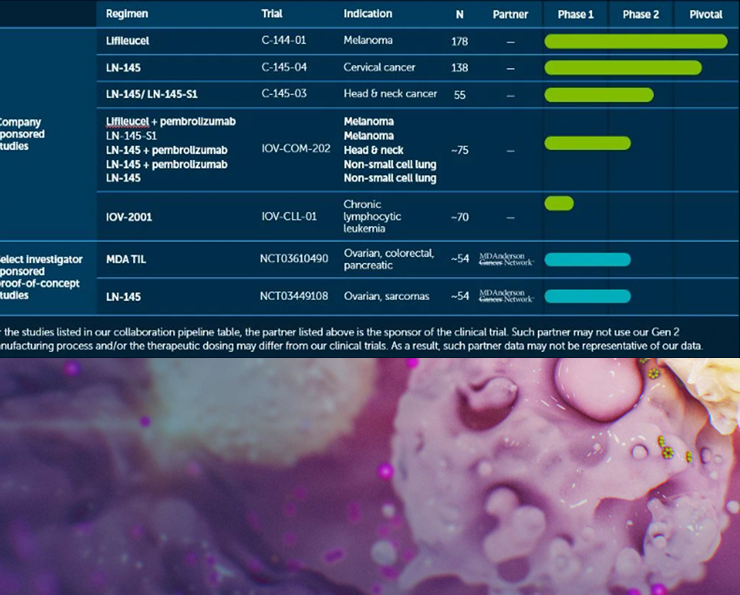Screen dimensions: 740x595
Task: Click the patient count 55
Action: click(x=459, y=95)
